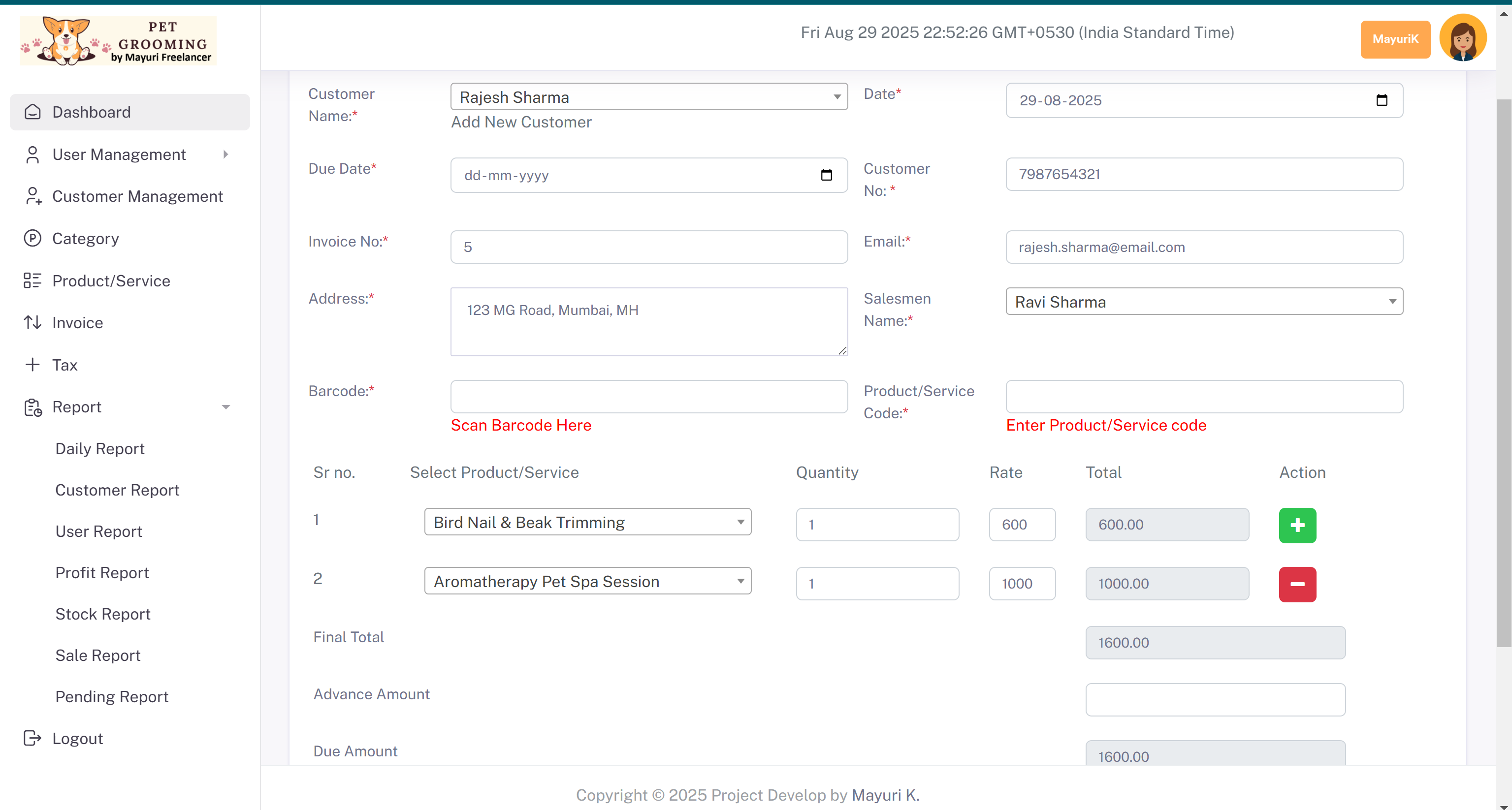Open the Bird Nail & Beak Trimming dropdown
1512x810 pixels.
pos(587,522)
